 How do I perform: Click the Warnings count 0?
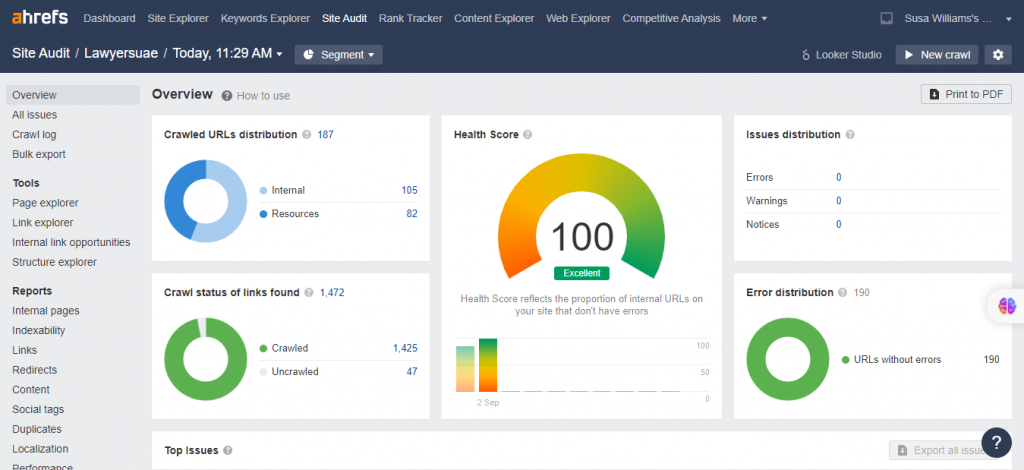tap(839, 201)
